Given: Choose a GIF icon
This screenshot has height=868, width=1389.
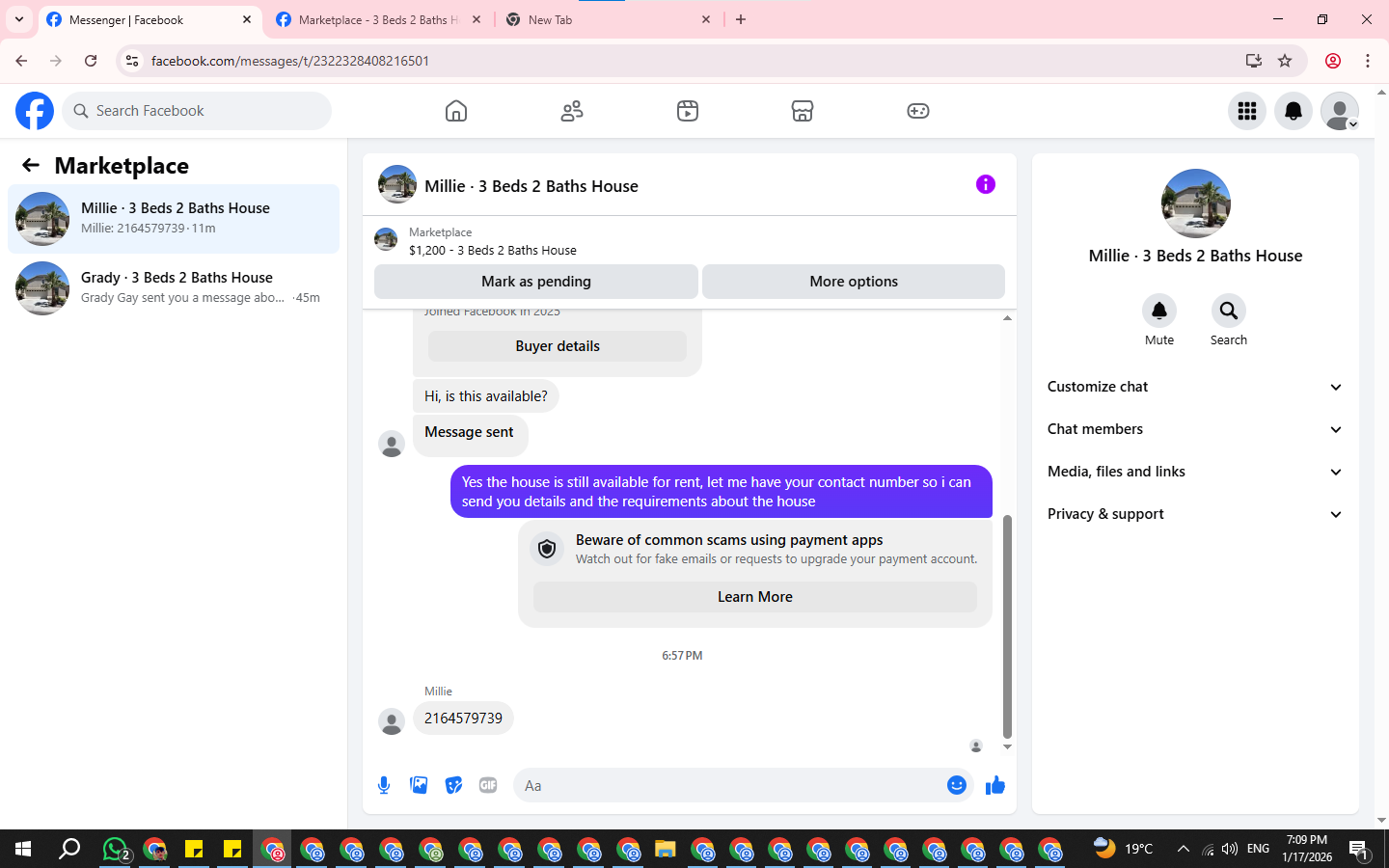Looking at the screenshot, I should click(x=488, y=785).
